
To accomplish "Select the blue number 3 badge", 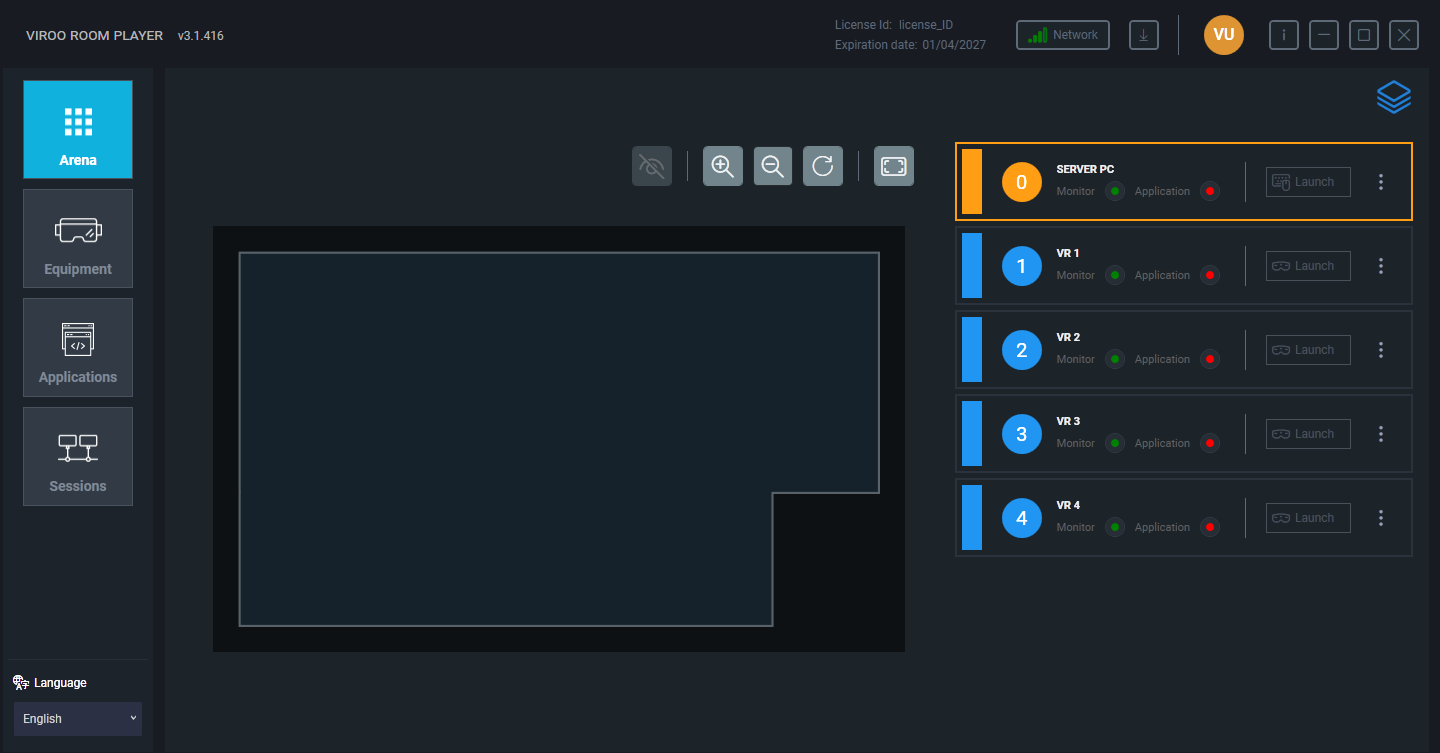I will (x=1021, y=434).
